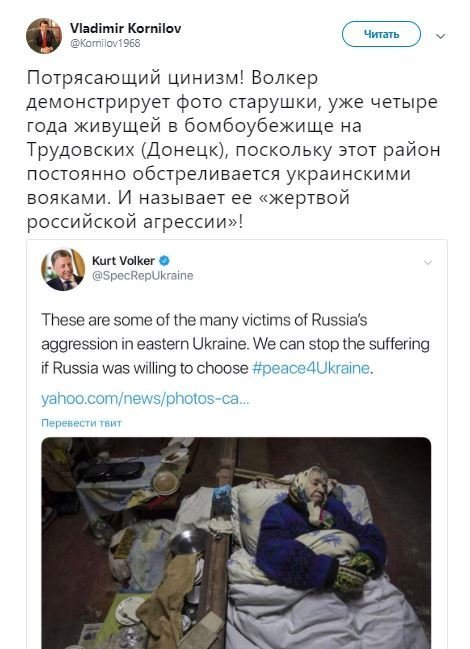The height and width of the screenshot is (649, 470).
Task: Open Kurt Volker's profile picture
Action: click(x=63, y=269)
